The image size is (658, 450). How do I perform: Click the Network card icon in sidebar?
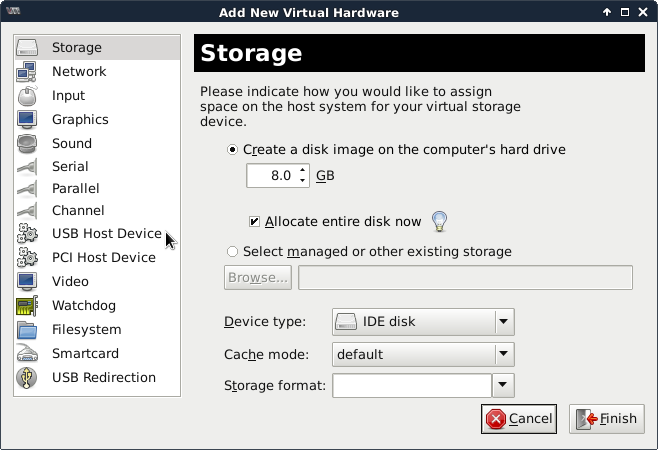27,72
